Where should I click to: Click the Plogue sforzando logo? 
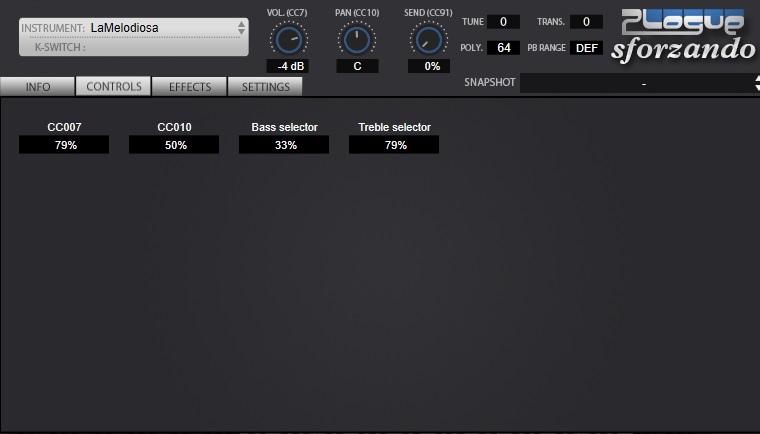point(683,36)
